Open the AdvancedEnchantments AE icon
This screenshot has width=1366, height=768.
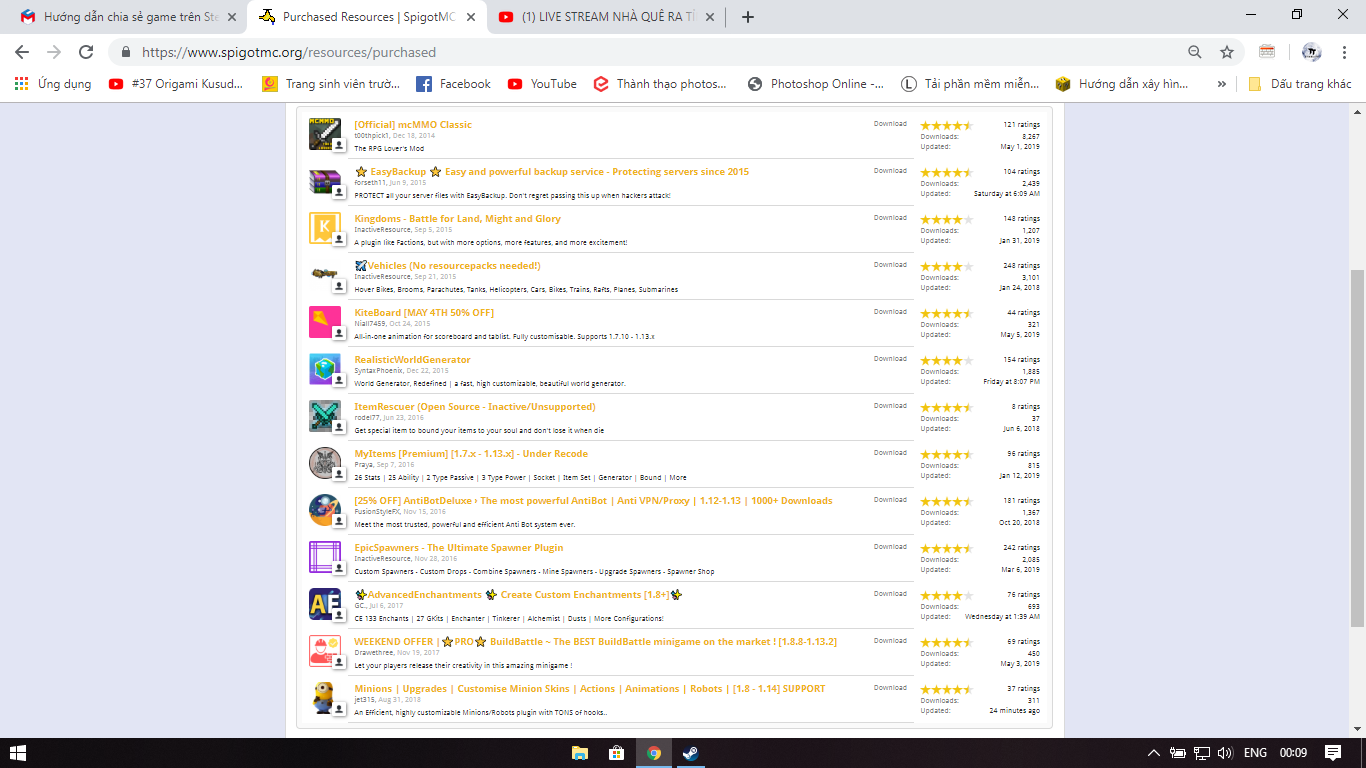click(x=325, y=603)
